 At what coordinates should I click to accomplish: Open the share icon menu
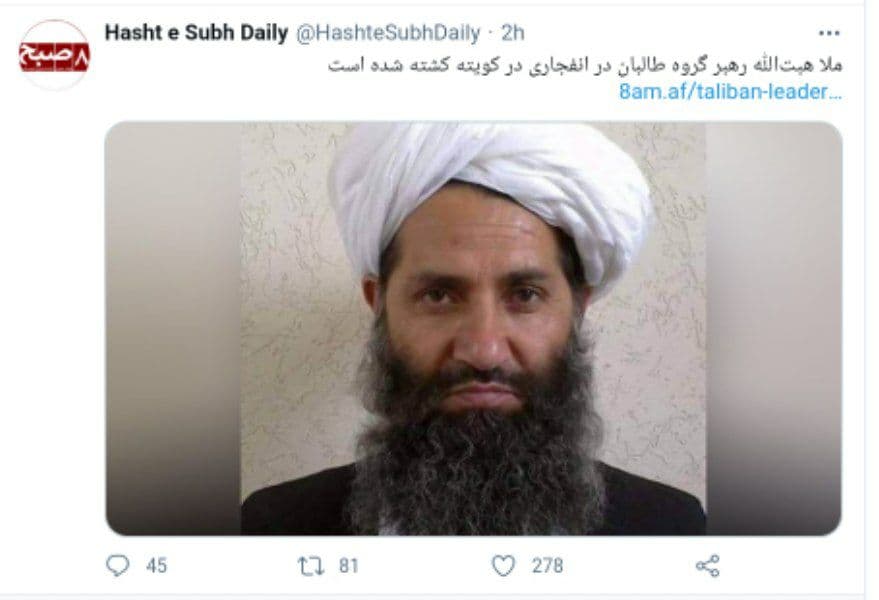pos(707,566)
